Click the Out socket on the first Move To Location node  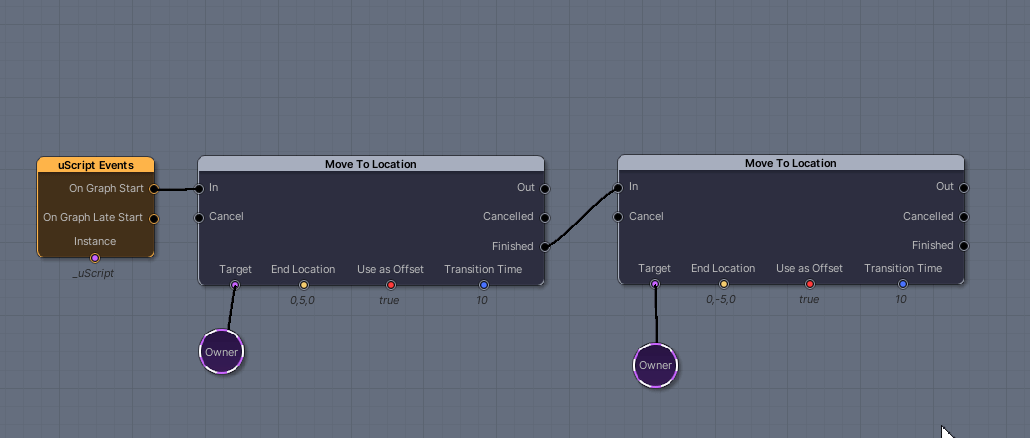pos(544,188)
